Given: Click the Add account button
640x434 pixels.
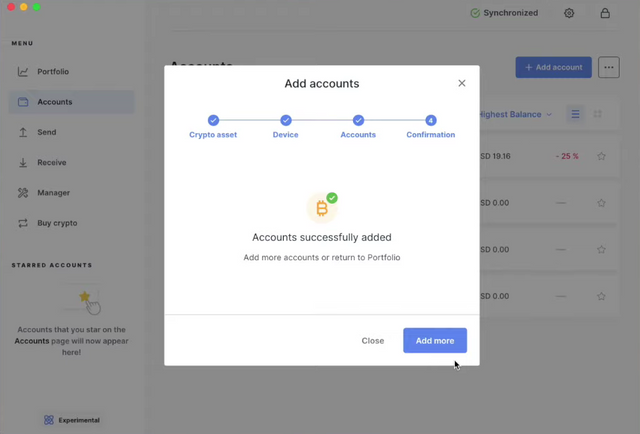Looking at the screenshot, I should [x=553, y=67].
